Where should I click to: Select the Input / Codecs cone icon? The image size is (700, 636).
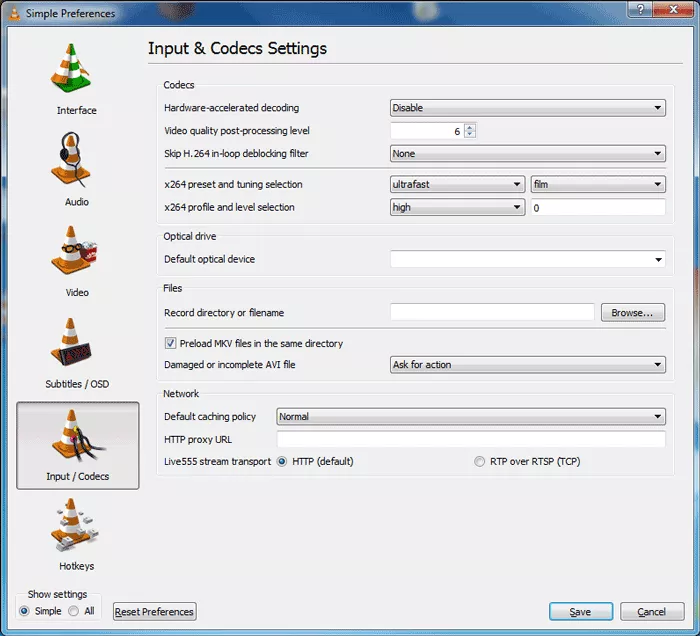[x=77, y=436]
